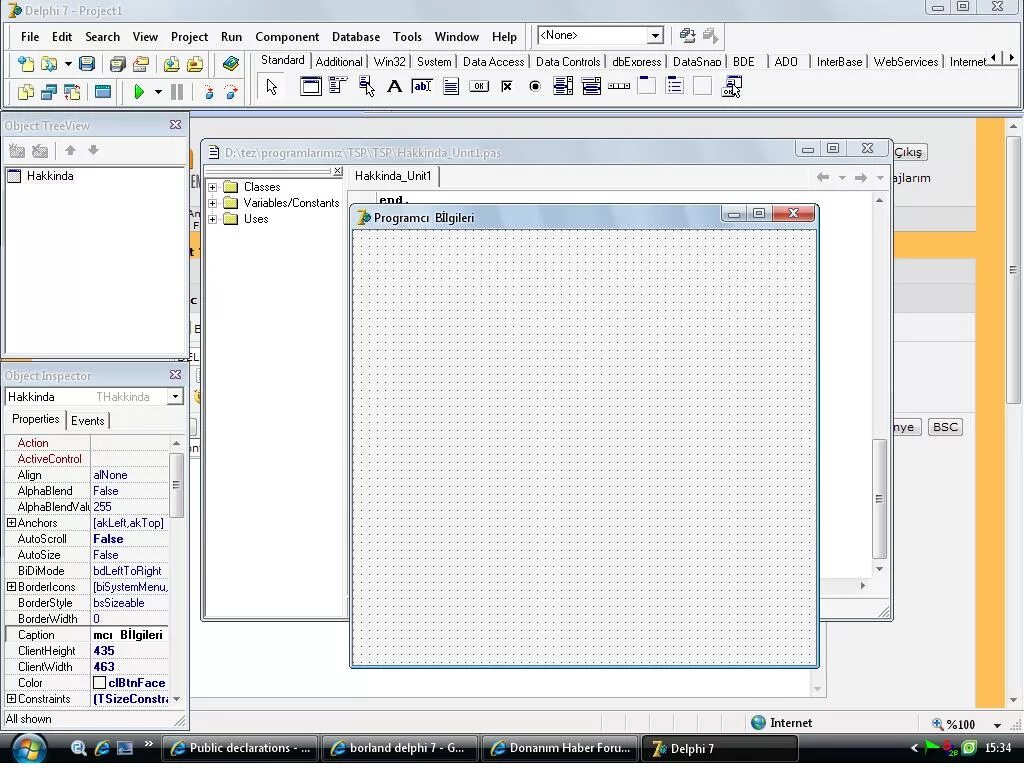The height and width of the screenshot is (768, 1024).
Task: Select the GroupBox component in palette
Action: point(647,86)
